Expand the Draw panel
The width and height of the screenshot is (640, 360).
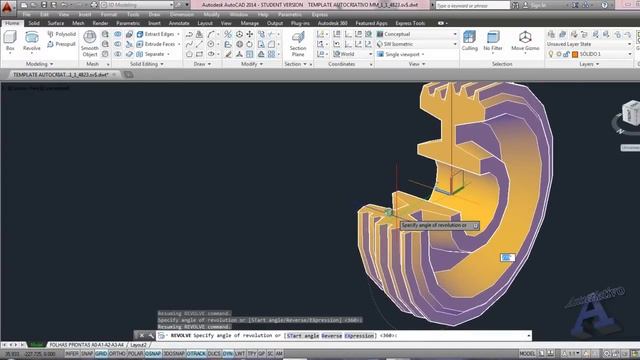pos(202,64)
